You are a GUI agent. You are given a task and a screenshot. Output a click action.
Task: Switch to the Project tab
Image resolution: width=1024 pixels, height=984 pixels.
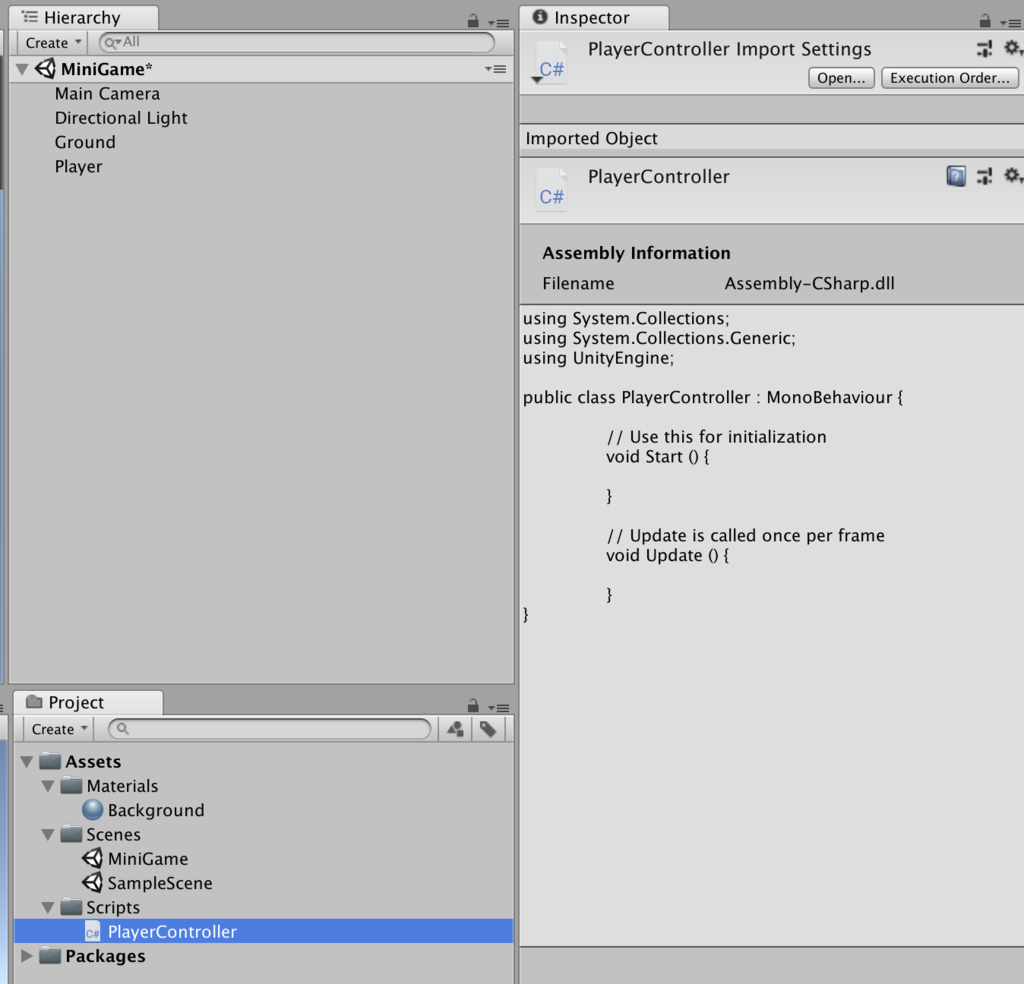88,703
